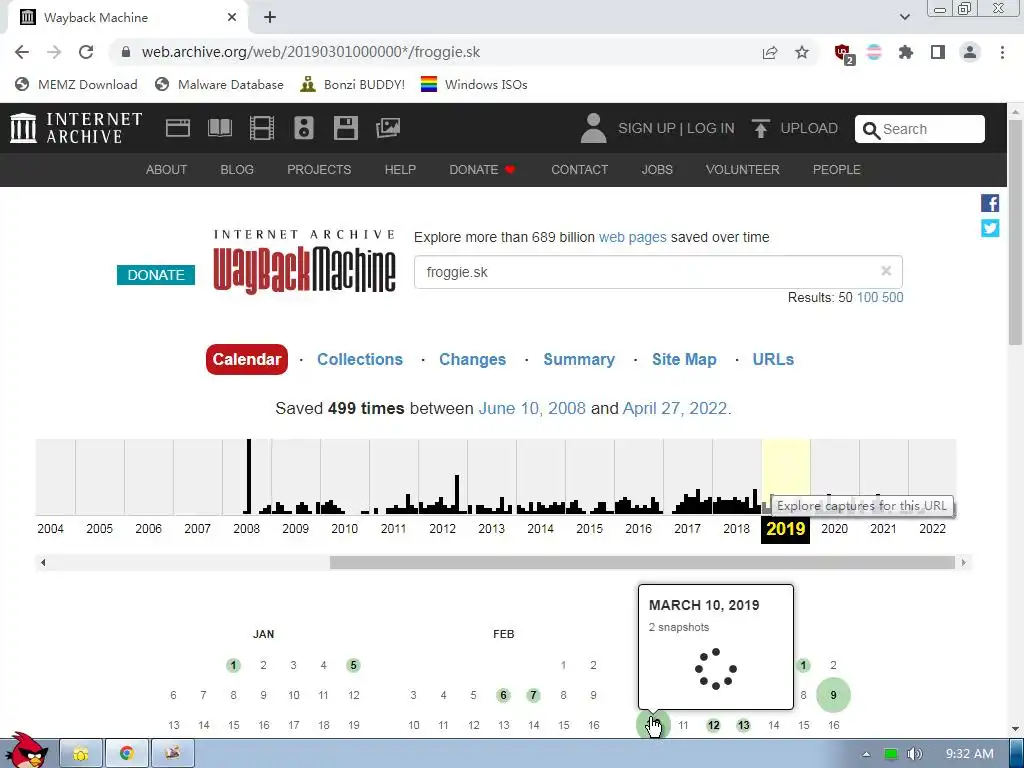Show 100 results
1024x768 pixels.
coord(867,298)
